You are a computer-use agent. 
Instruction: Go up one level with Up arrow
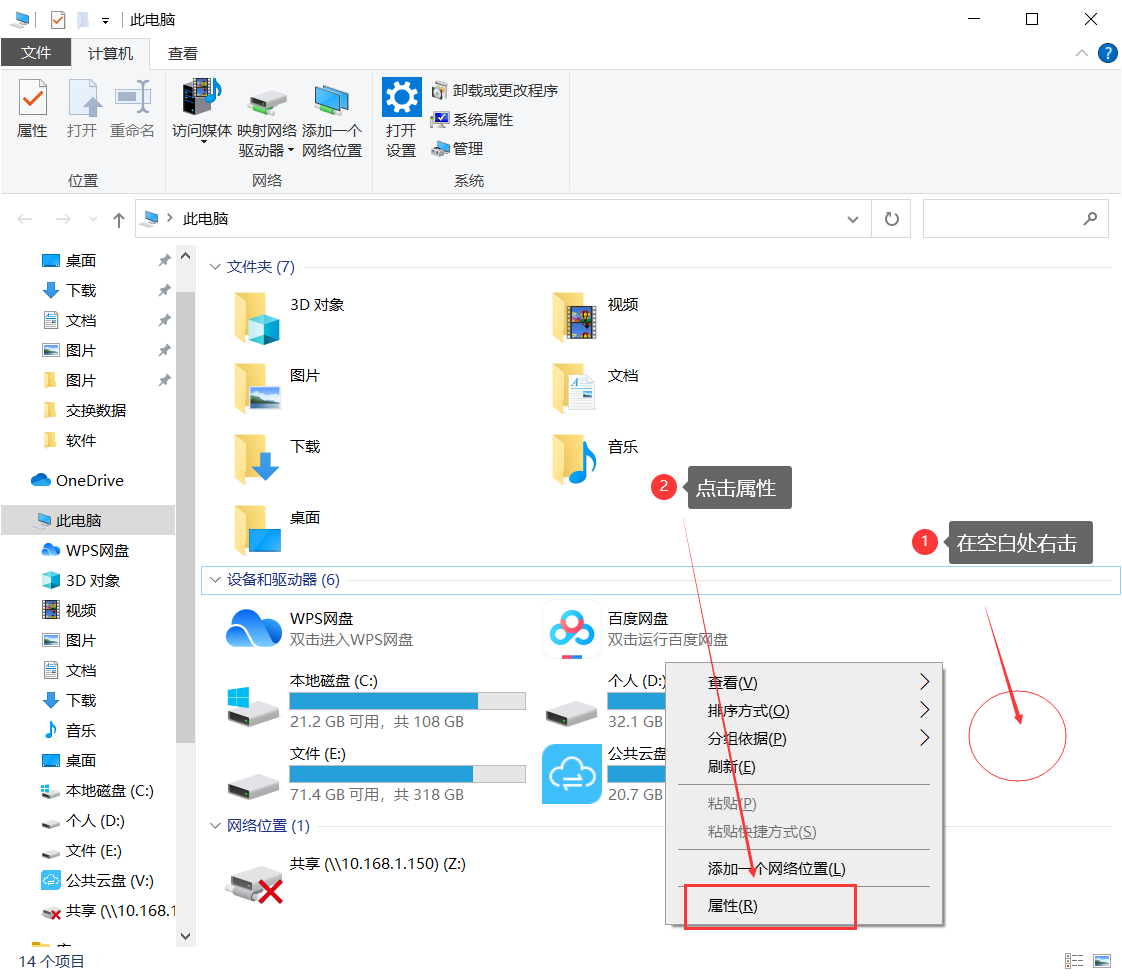(119, 219)
